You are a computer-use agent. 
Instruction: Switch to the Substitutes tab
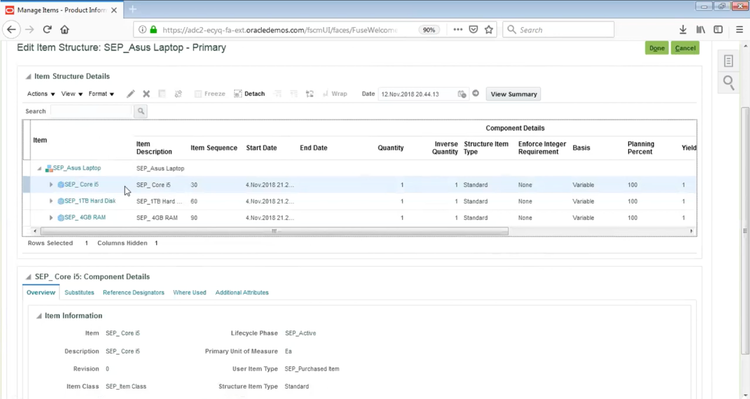[x=79, y=292]
